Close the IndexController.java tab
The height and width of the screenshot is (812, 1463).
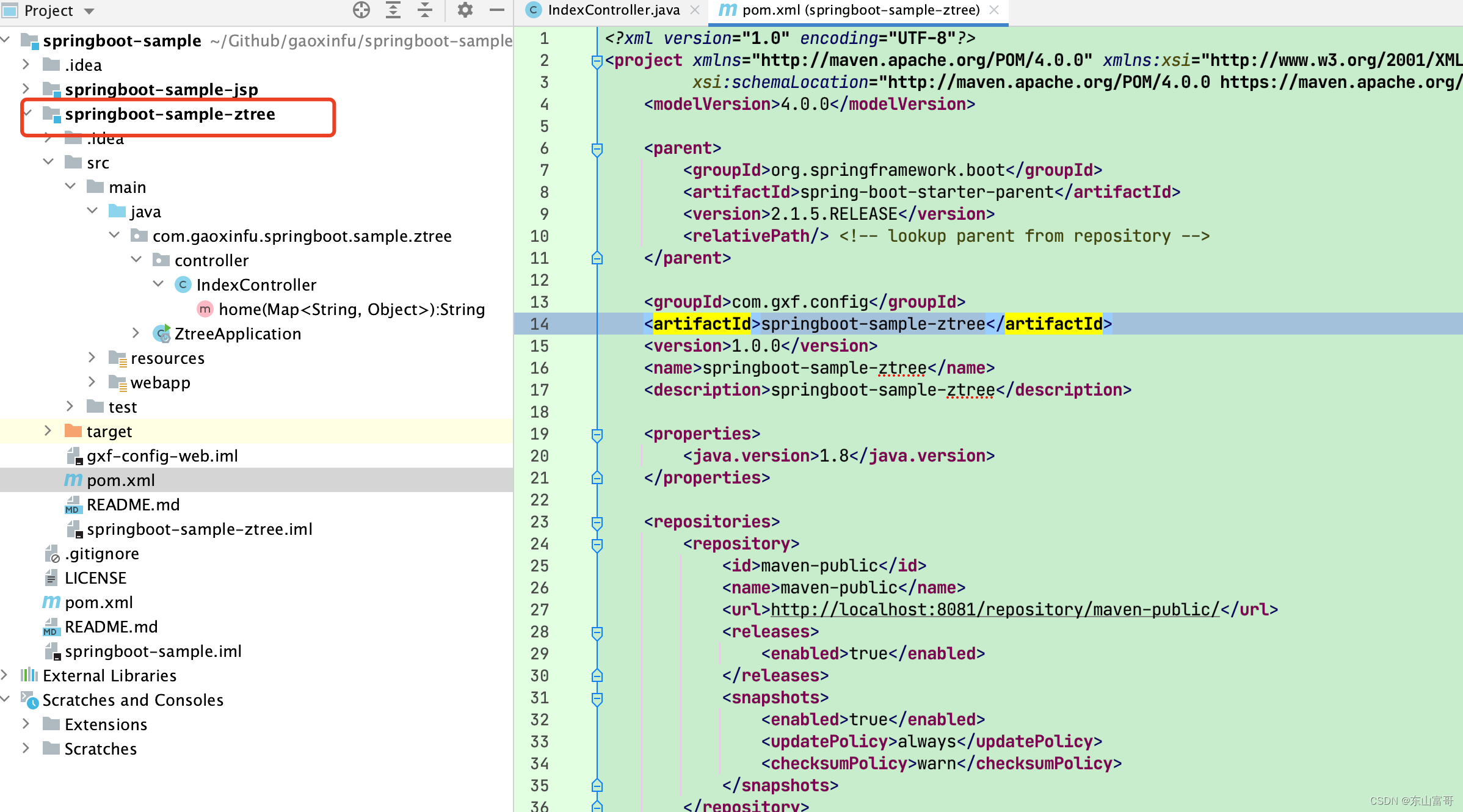(694, 10)
